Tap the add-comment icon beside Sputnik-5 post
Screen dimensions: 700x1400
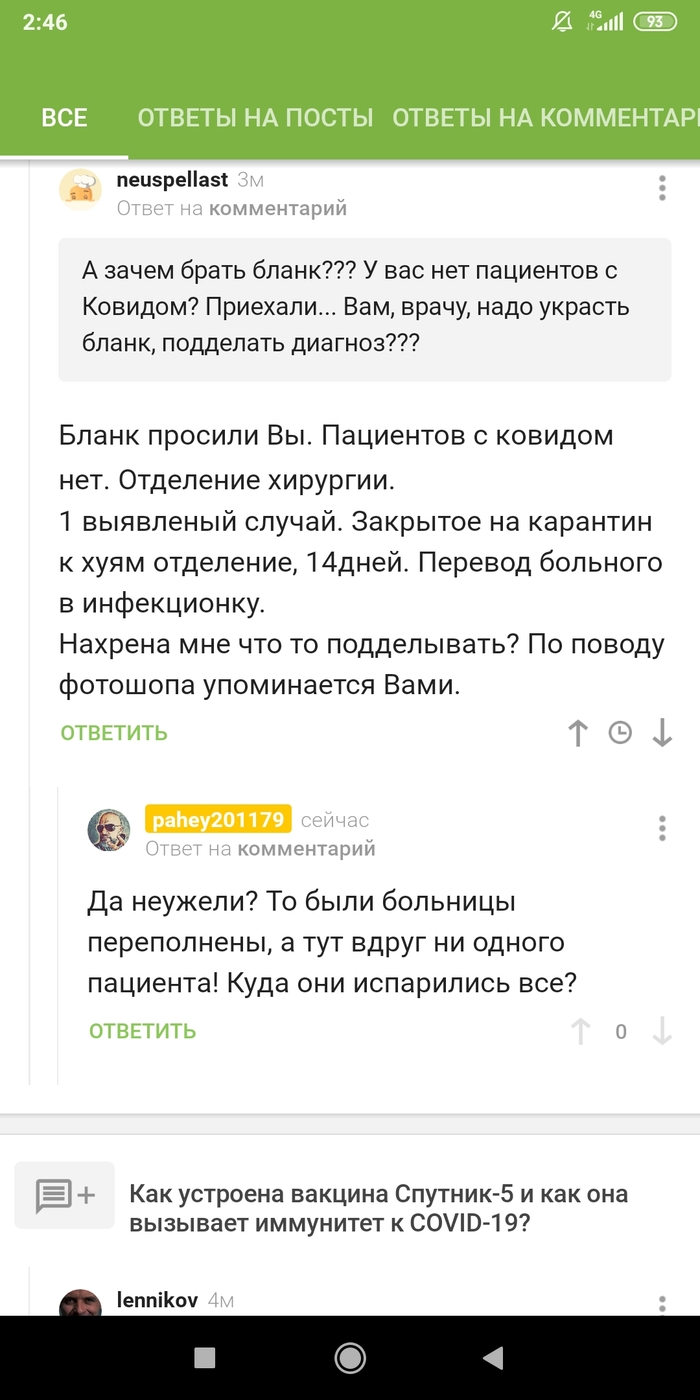click(x=65, y=1194)
